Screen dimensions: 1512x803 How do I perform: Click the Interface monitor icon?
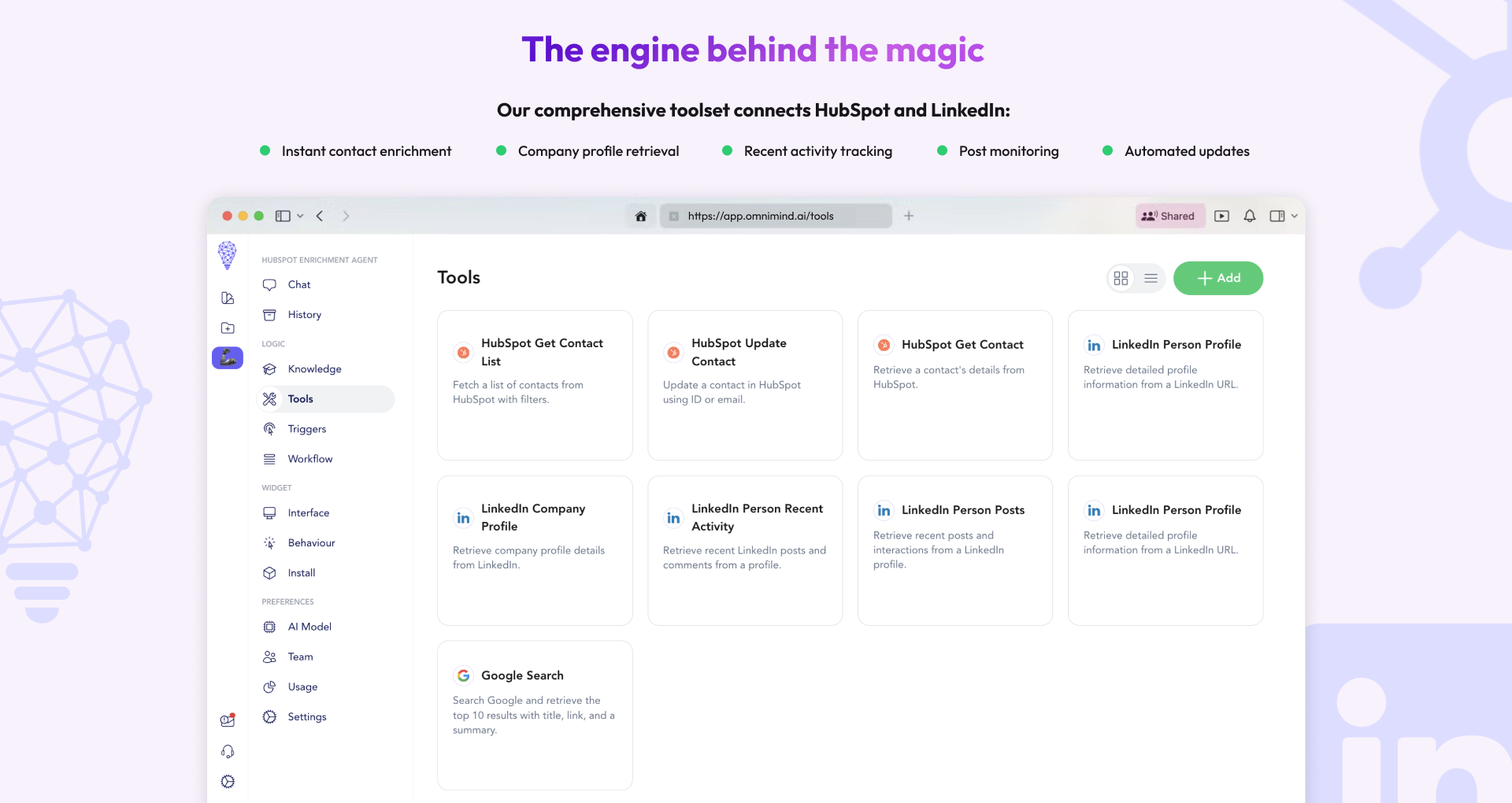click(269, 513)
